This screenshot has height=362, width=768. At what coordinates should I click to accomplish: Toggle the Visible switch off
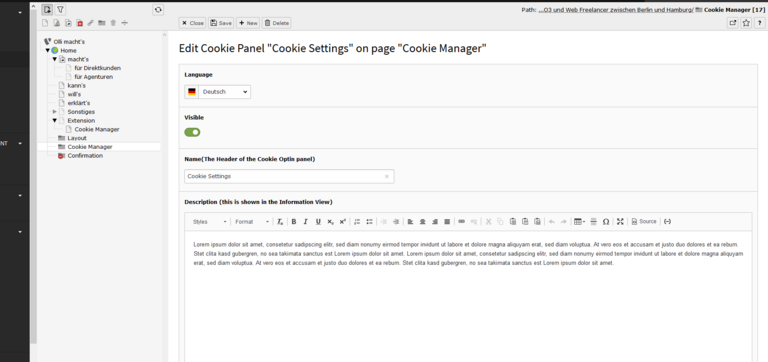point(192,132)
